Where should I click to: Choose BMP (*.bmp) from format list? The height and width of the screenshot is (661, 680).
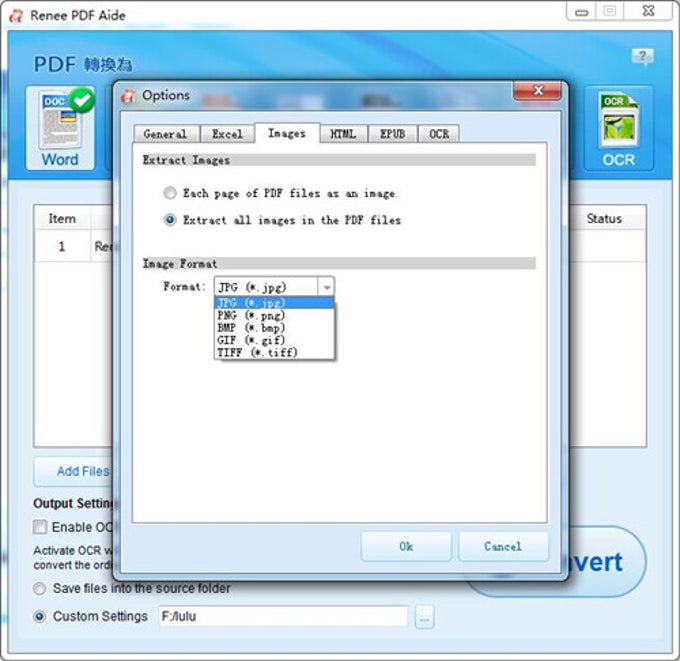[275, 328]
